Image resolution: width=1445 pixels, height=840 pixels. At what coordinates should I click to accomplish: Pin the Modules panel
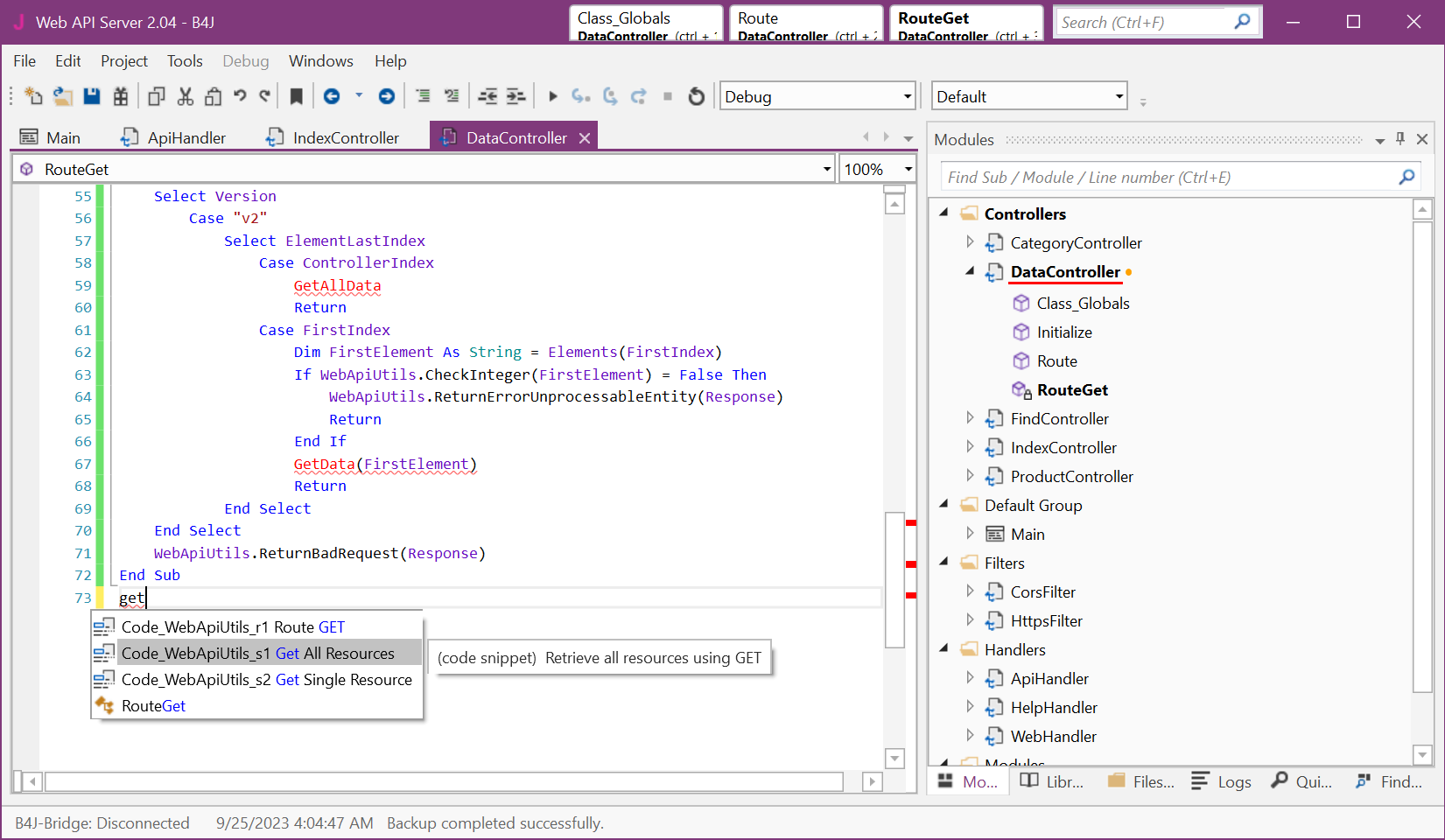click(x=1400, y=139)
